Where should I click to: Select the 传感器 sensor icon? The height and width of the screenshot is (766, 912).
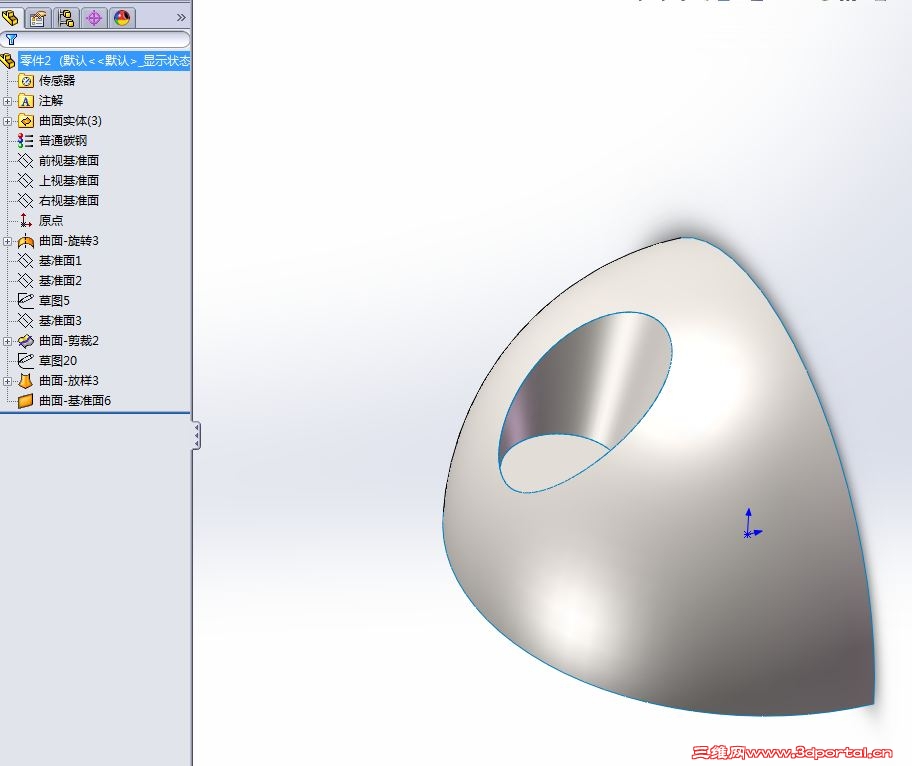26,81
